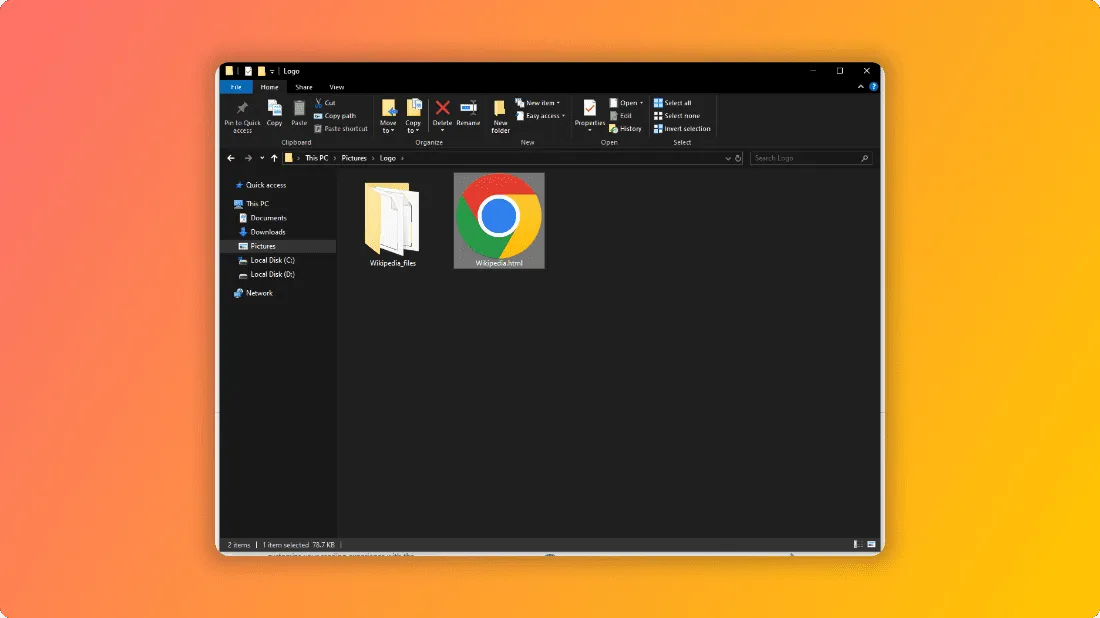
Task: Select This PC in the sidebar
Action: (x=251, y=203)
